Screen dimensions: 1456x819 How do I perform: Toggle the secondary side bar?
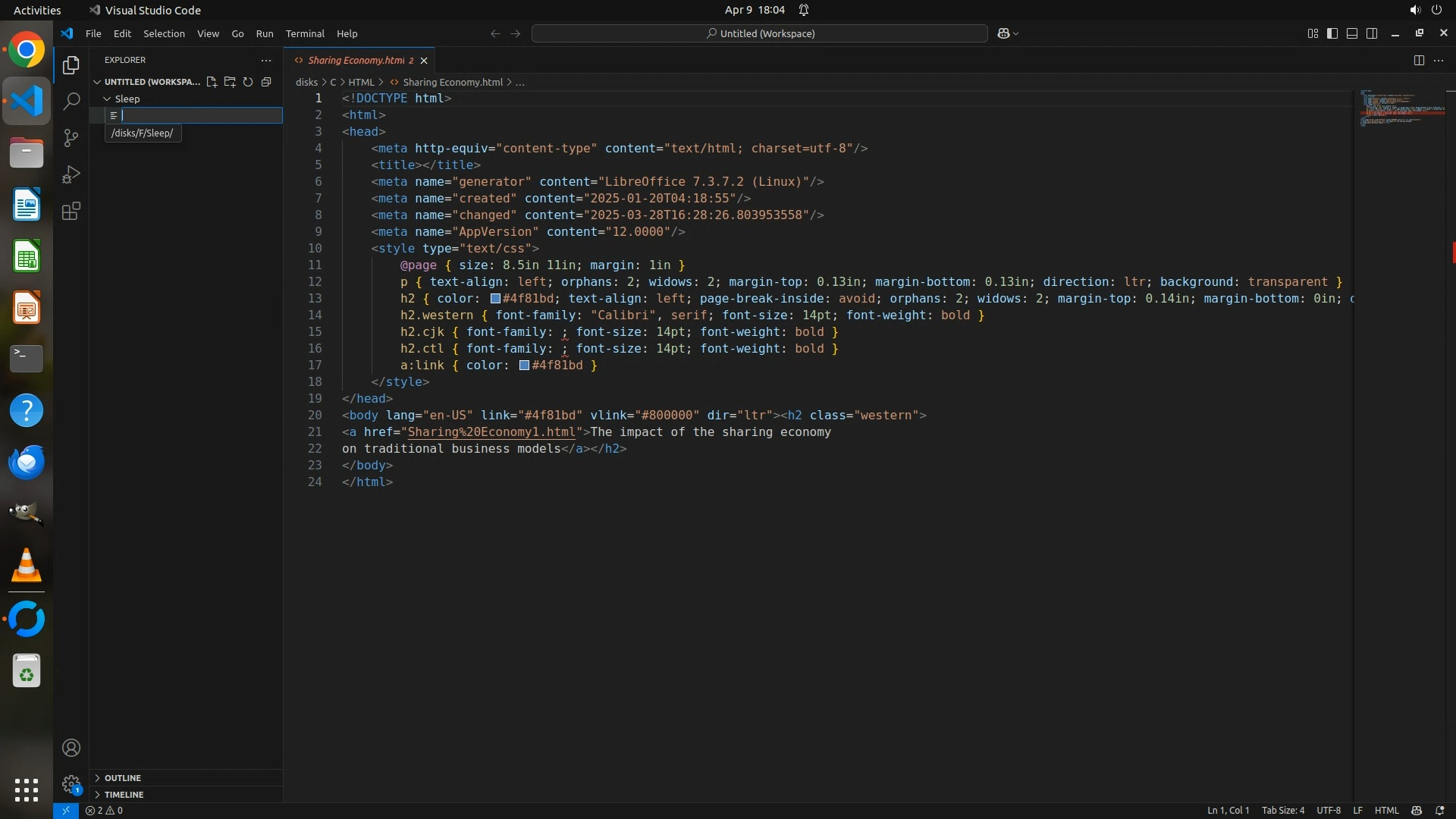click(x=1372, y=33)
